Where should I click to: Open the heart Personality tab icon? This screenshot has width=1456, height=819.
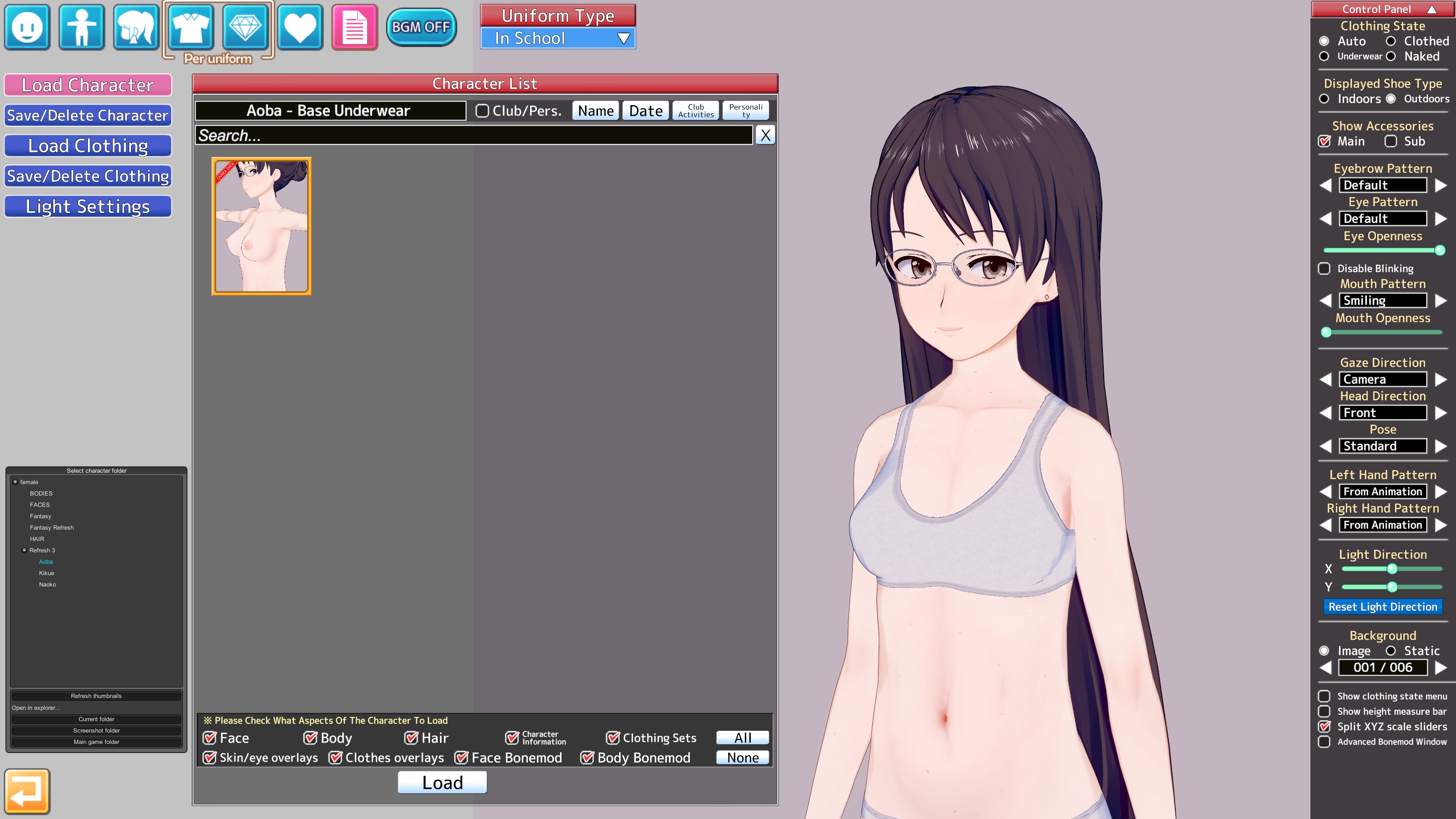300,27
